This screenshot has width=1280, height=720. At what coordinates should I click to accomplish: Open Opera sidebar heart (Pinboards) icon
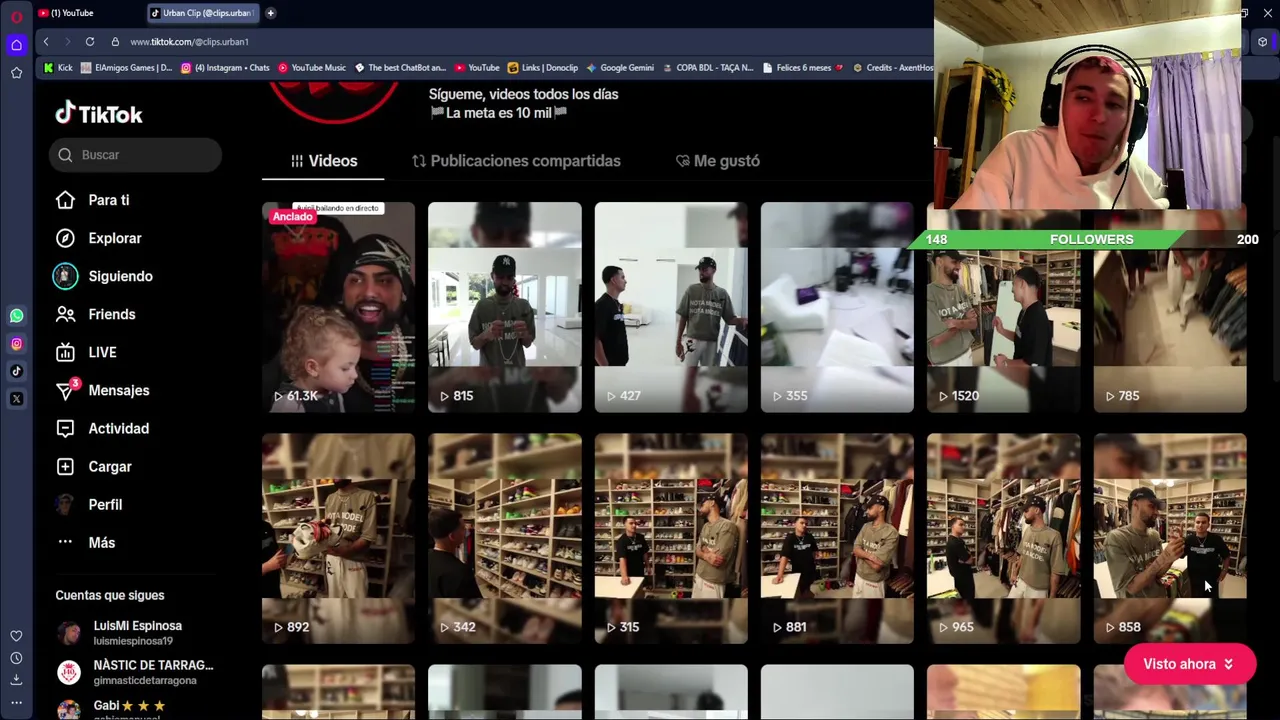coord(16,636)
